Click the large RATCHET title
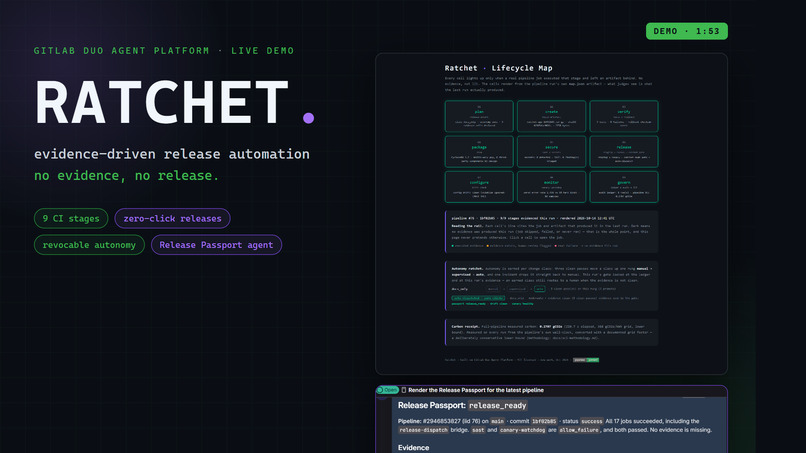This screenshot has width=806, height=453. [x=161, y=102]
